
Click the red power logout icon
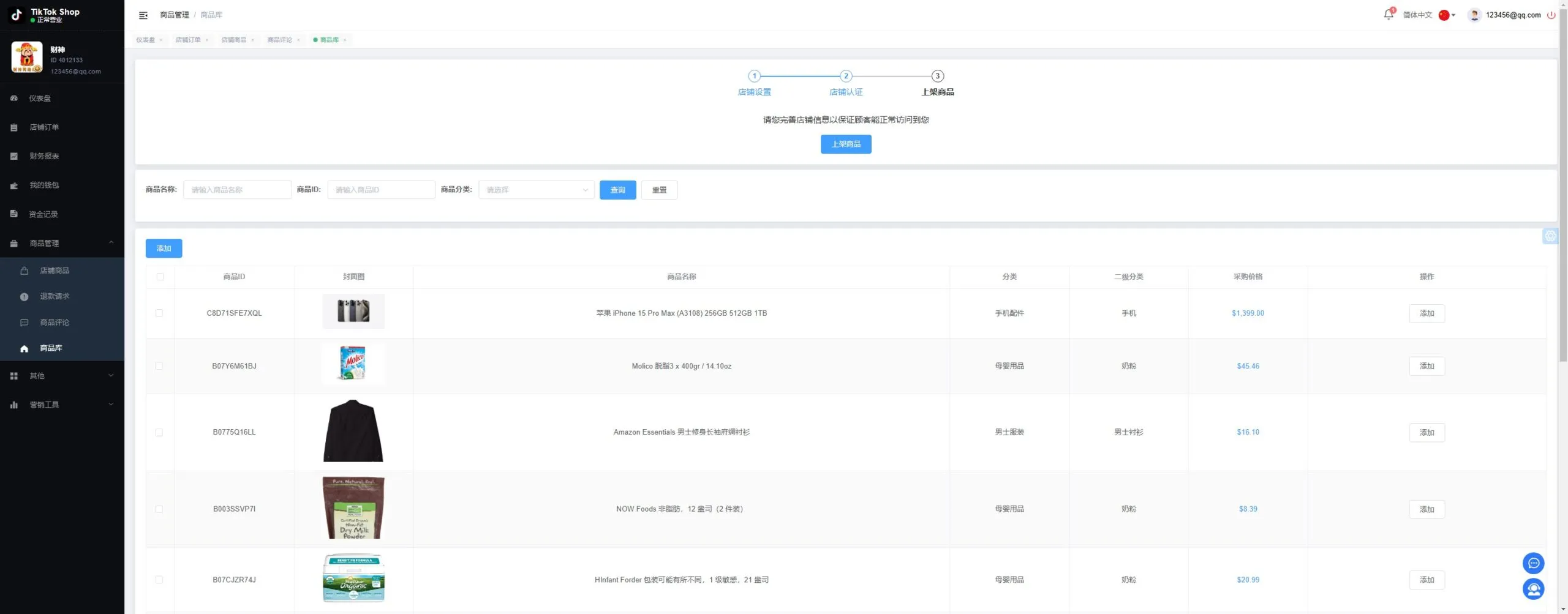click(1551, 15)
